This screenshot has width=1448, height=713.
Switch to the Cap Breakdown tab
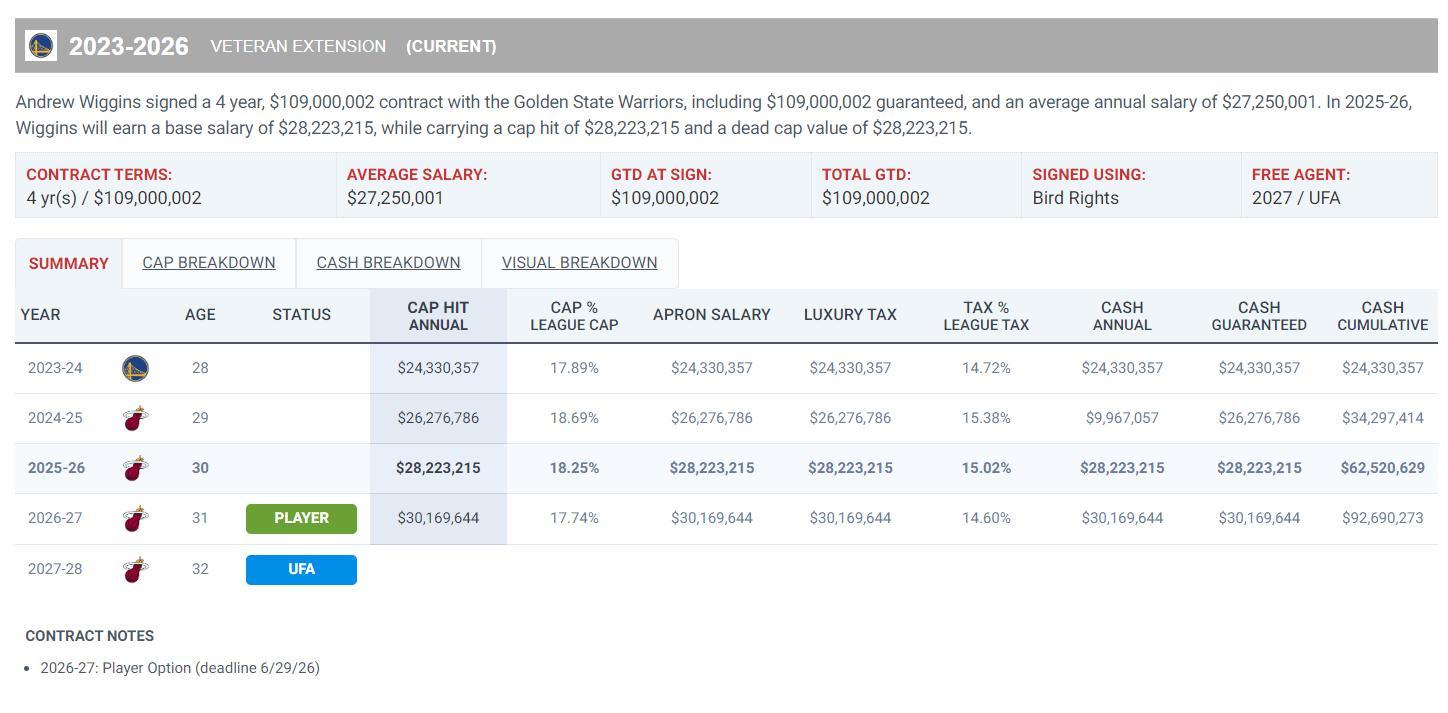click(x=208, y=263)
